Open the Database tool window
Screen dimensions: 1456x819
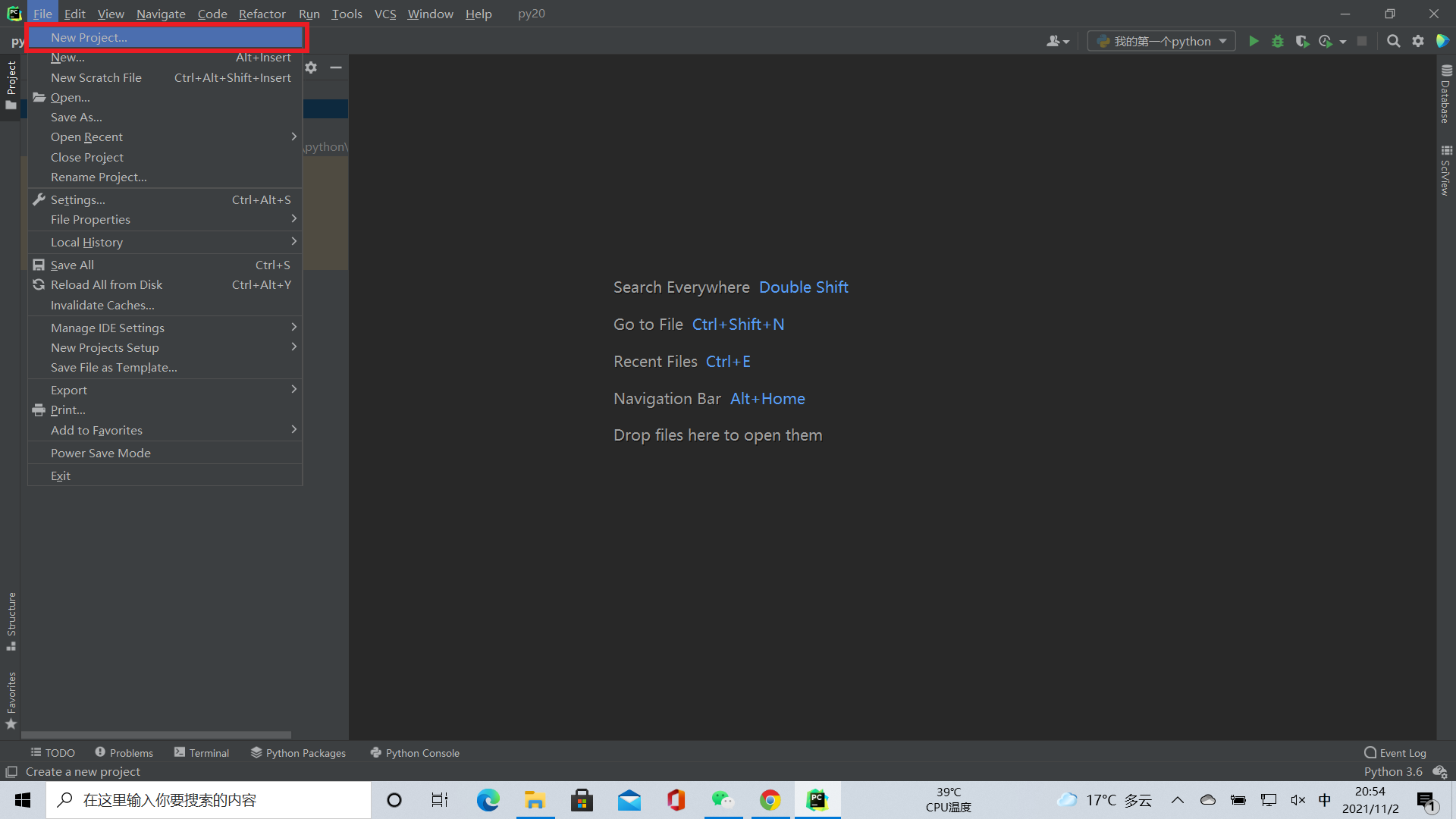pyautogui.click(x=1445, y=94)
